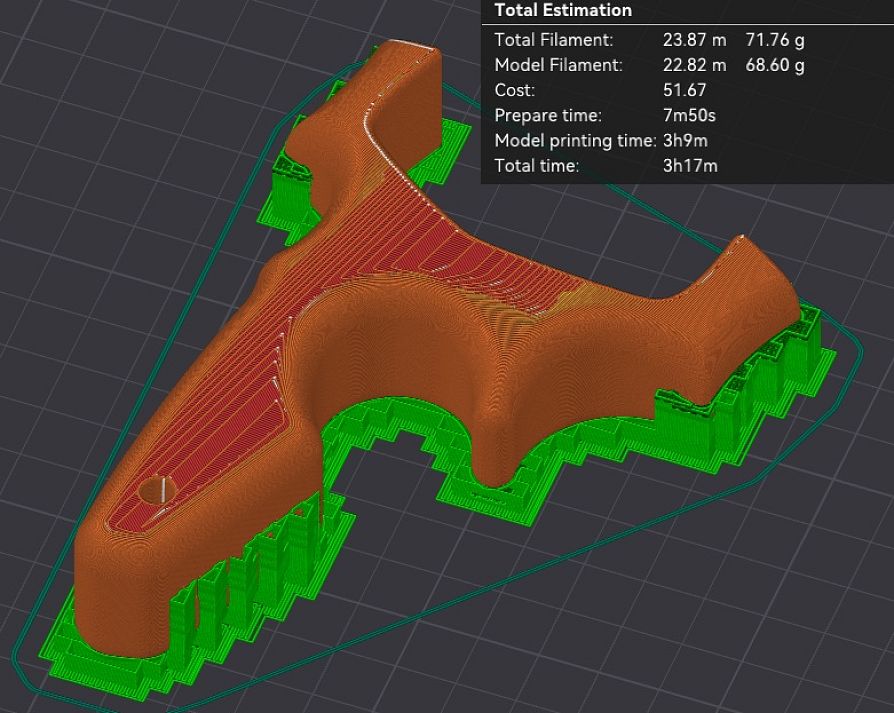Select the 3h9m model printing time value
894x713 pixels.
click(685, 140)
